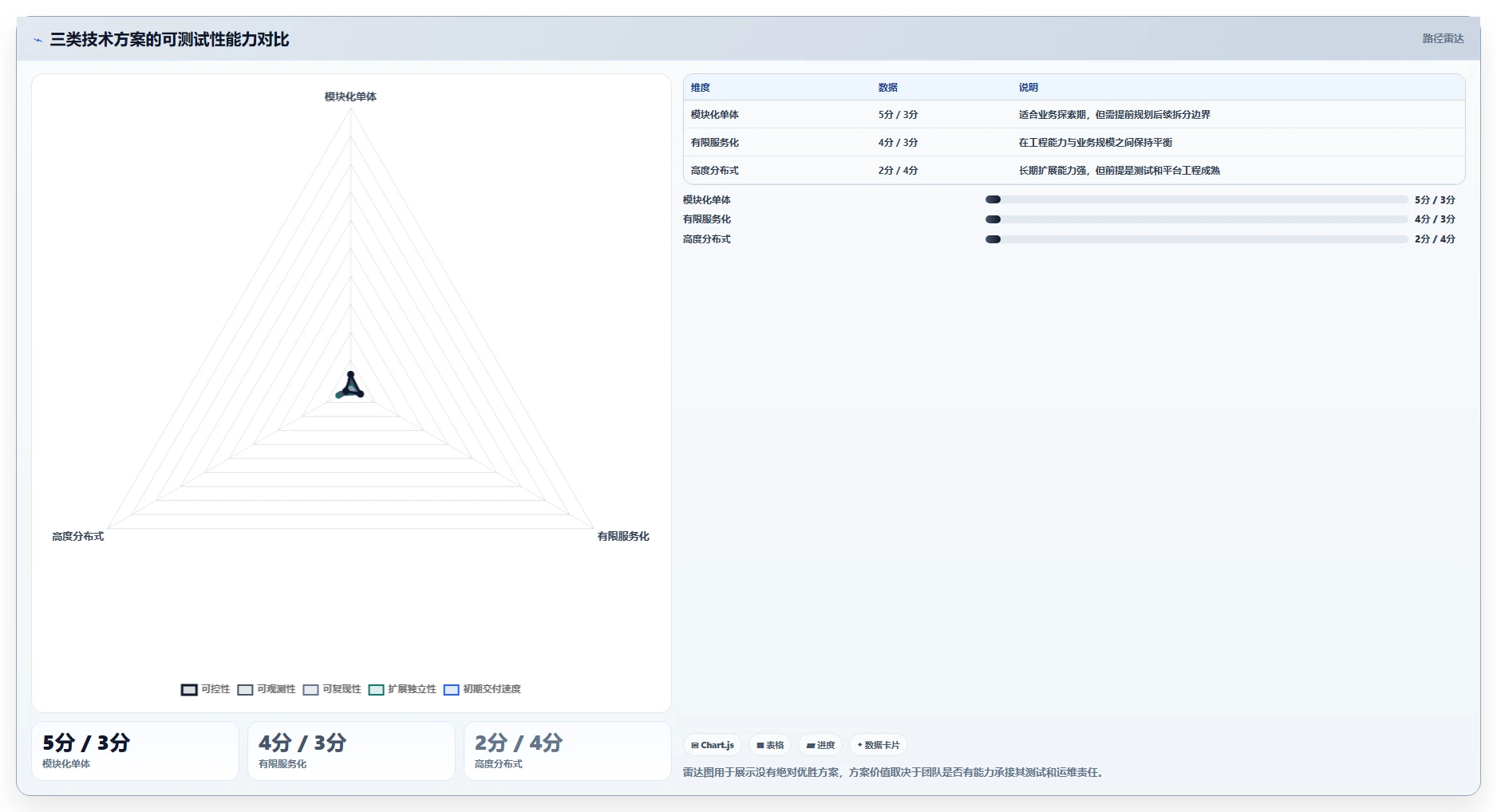
Task: Open the 高度分布式 data card showing 2分 / 4分
Action: 567,751
